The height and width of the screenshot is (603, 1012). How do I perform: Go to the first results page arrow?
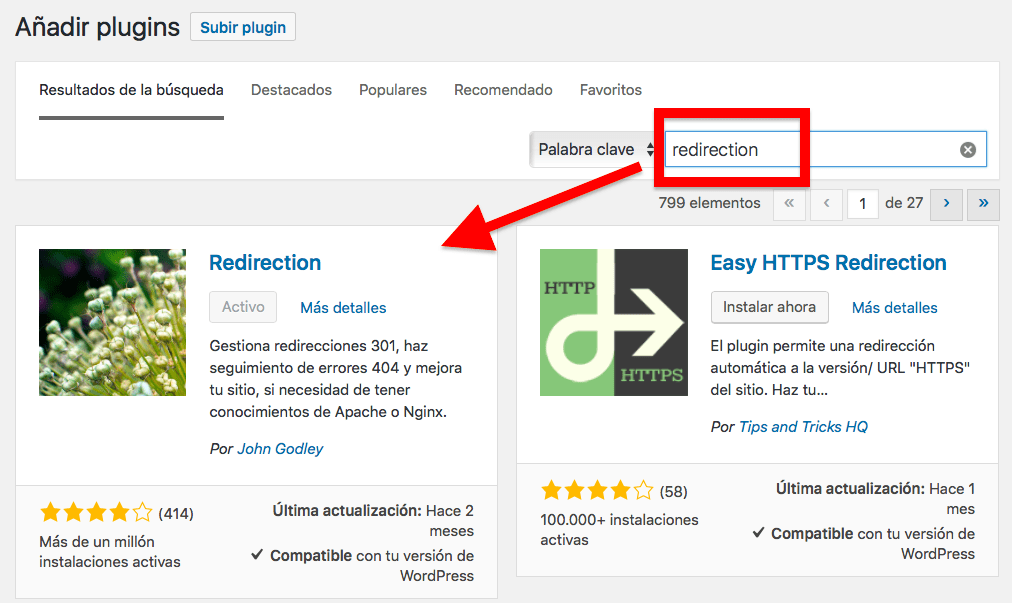789,204
